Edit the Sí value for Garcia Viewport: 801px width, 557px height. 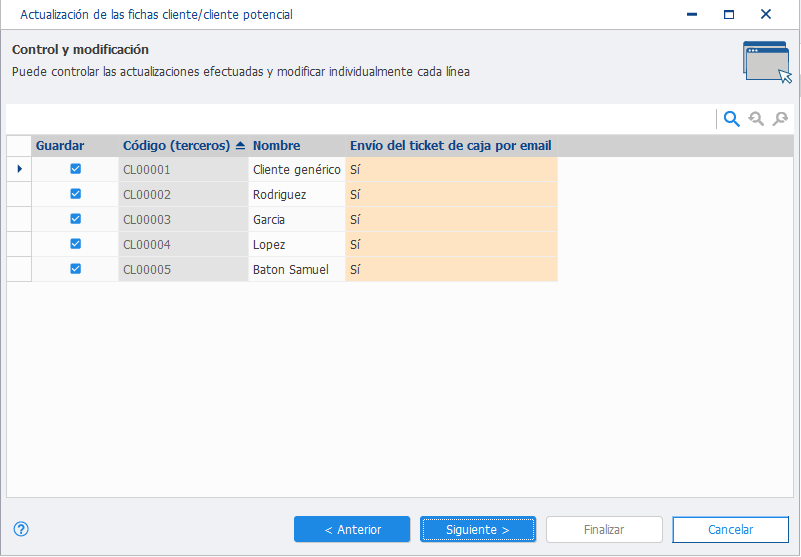(x=452, y=219)
